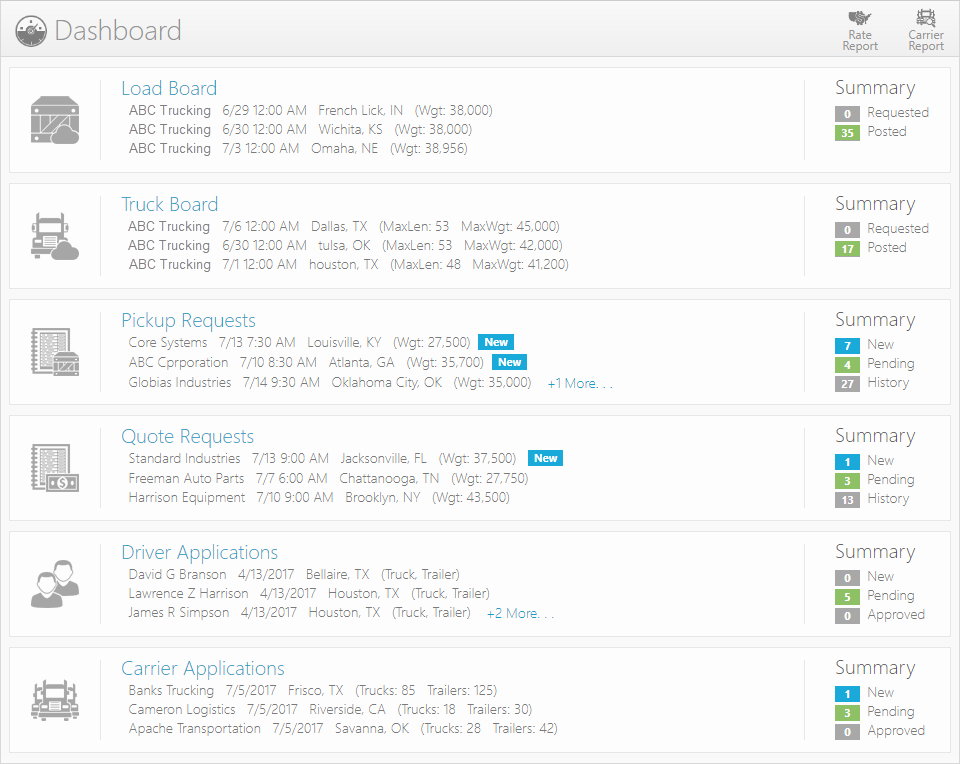Select David G Branson application
The image size is (960, 764).
(x=294, y=575)
